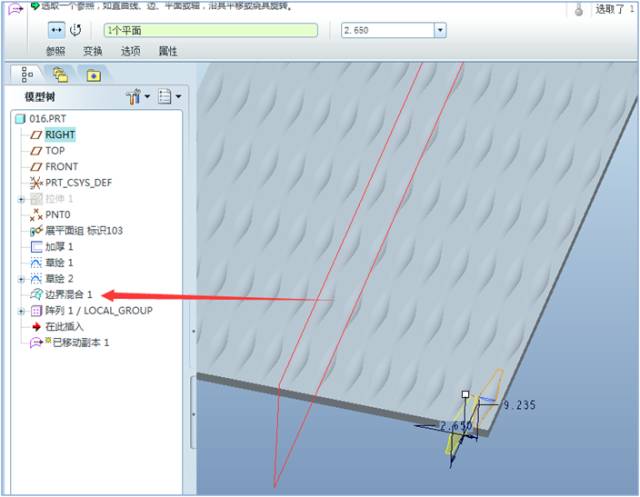Switch to the rotate move mode icon
640x497 pixels.
75,30
